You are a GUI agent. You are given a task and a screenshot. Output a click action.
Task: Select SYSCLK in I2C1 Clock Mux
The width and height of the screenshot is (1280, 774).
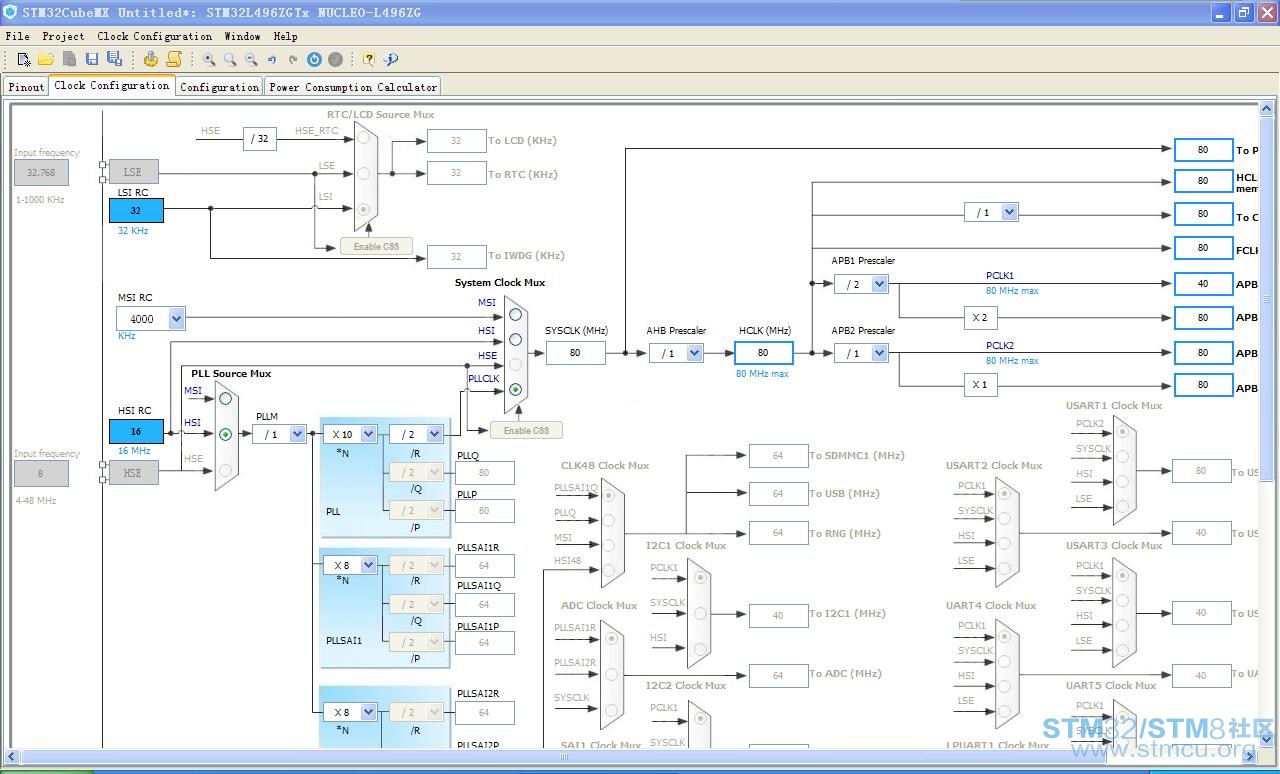pyautogui.click(x=700, y=613)
